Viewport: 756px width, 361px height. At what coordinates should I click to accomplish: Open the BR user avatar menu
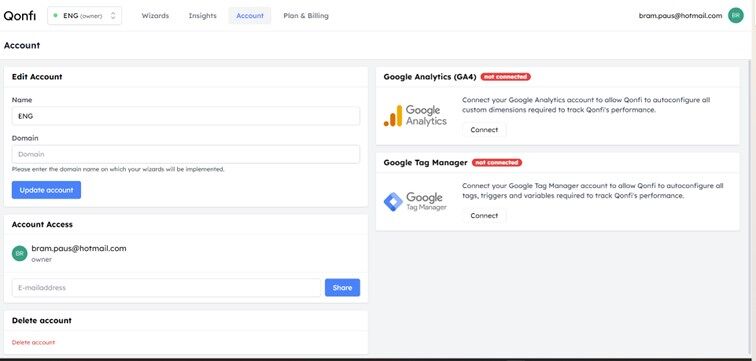[x=736, y=15]
